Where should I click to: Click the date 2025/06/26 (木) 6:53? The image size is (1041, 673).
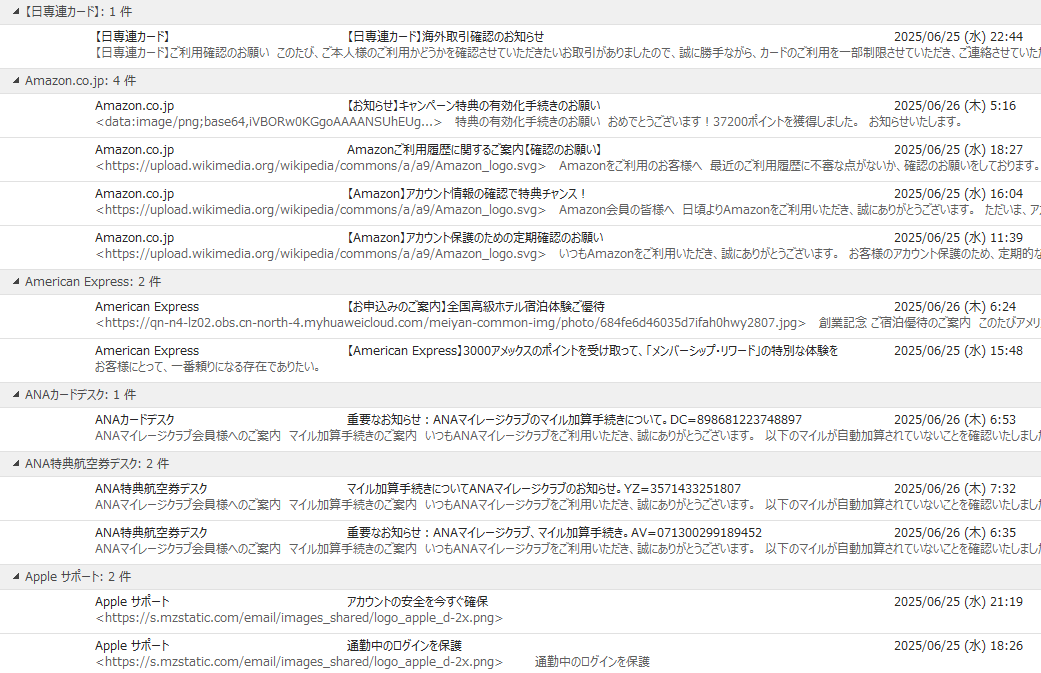coord(955,419)
